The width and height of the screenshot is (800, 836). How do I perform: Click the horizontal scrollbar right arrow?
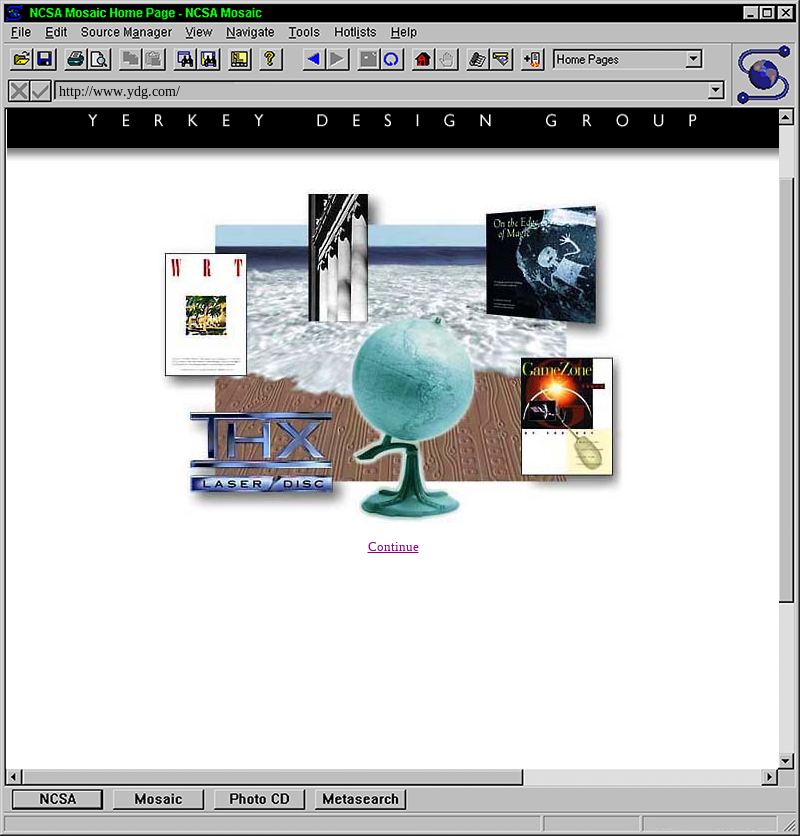coord(769,777)
